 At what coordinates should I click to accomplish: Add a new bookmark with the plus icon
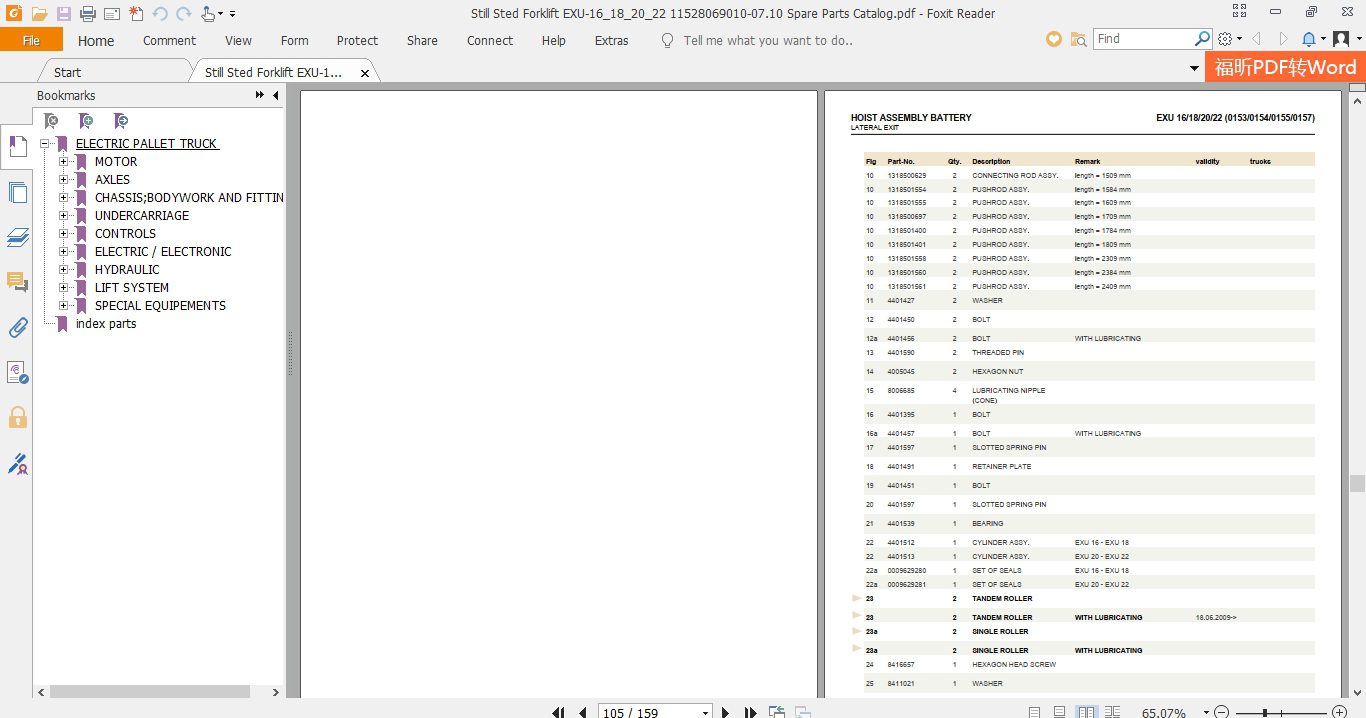(87, 121)
